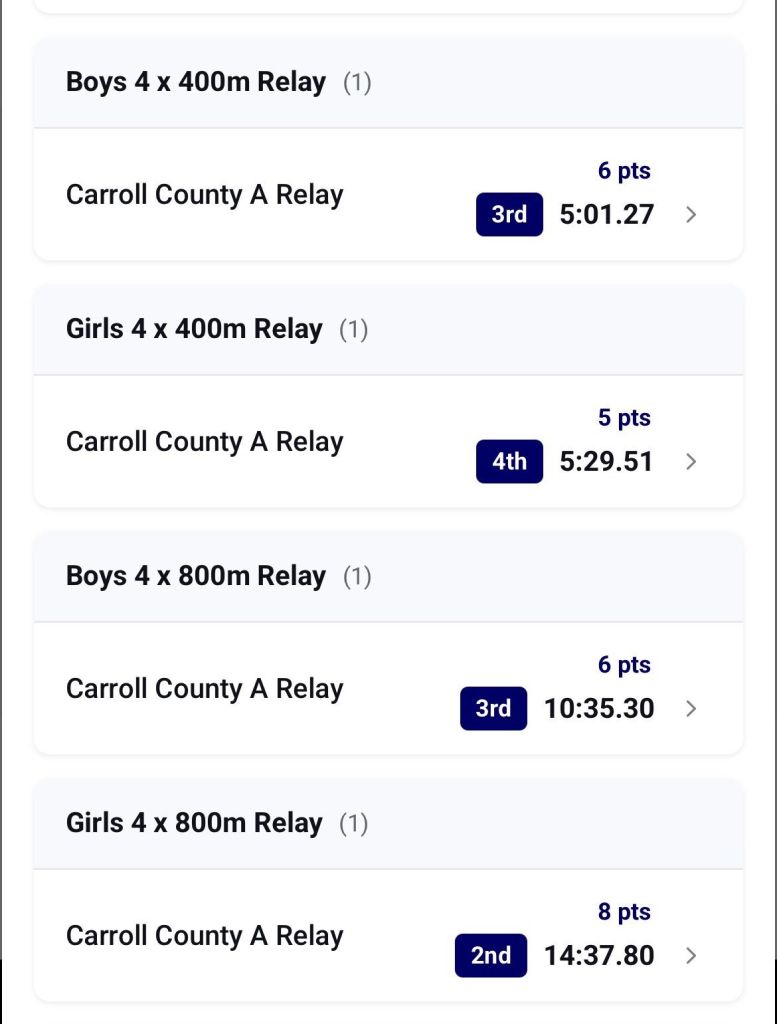Select Carroll County A Relay under Girls 4x400m
This screenshot has width=777, height=1024.
204,442
